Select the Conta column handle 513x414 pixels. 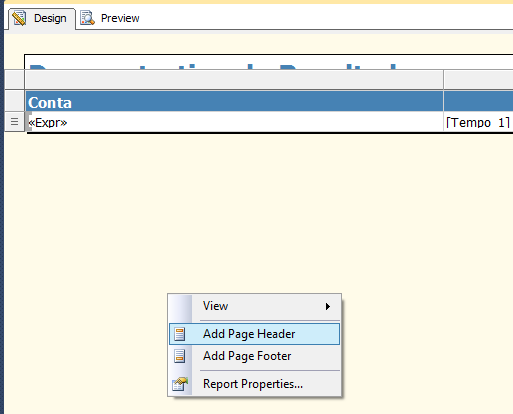click(x=234, y=79)
